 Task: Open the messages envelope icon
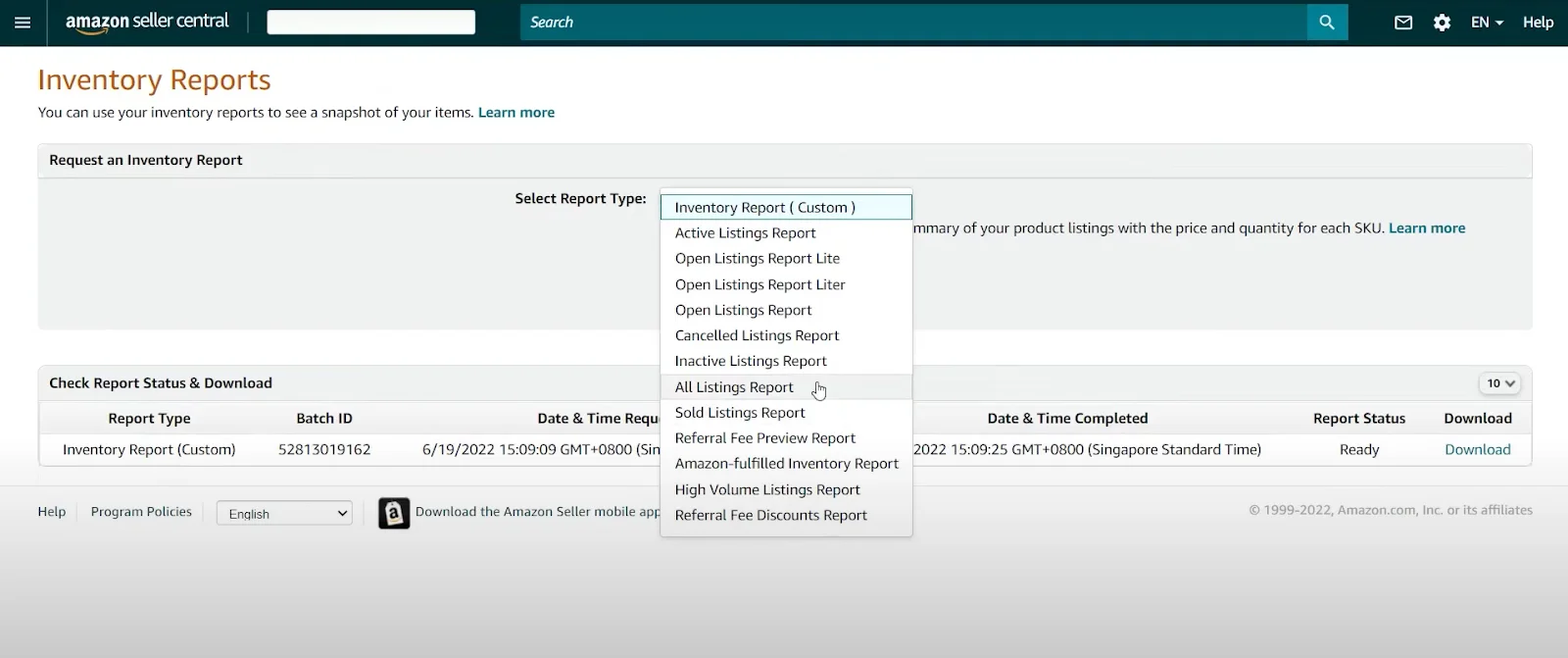pyautogui.click(x=1403, y=23)
